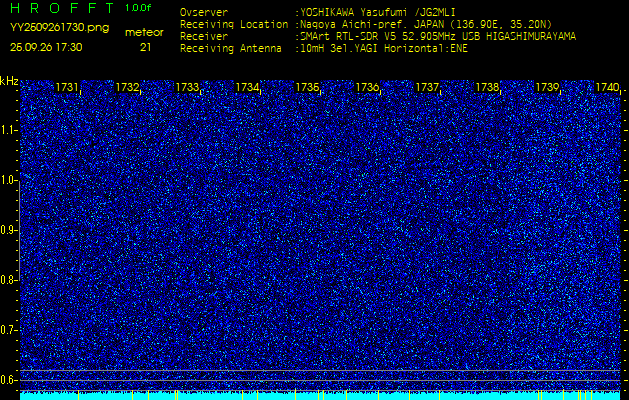
Task: Click the 0.9 frequency axis label
Action: tap(9, 230)
